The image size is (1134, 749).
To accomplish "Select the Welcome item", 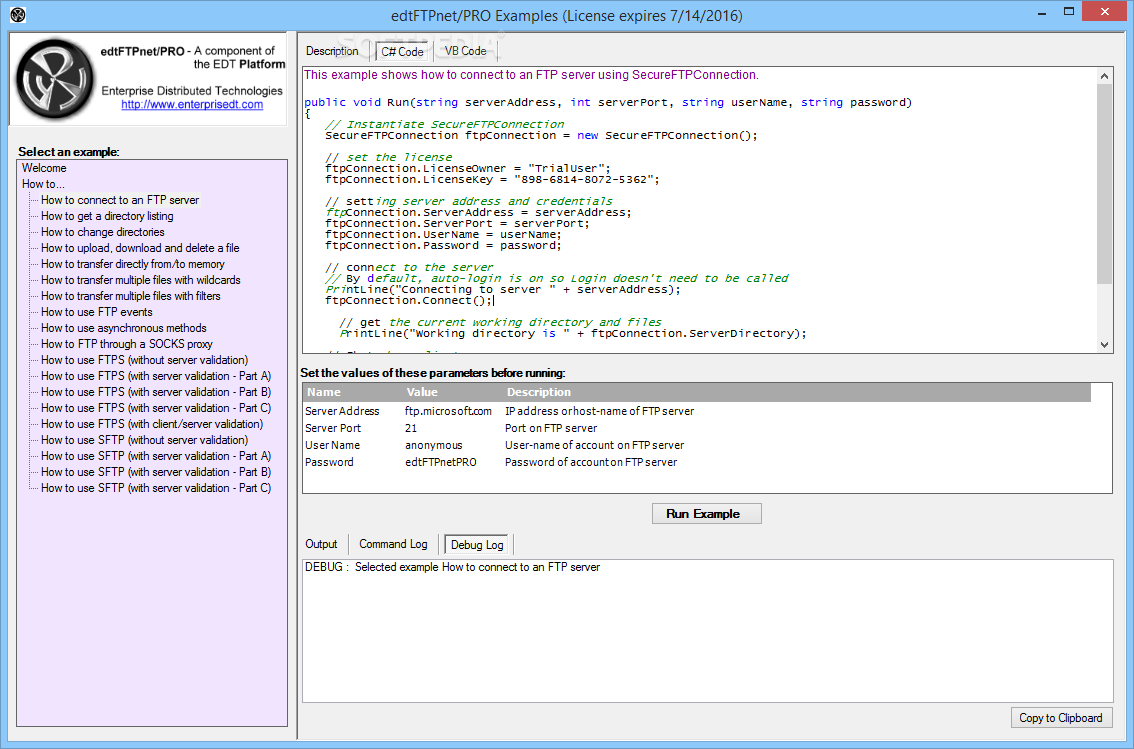I will [44, 168].
